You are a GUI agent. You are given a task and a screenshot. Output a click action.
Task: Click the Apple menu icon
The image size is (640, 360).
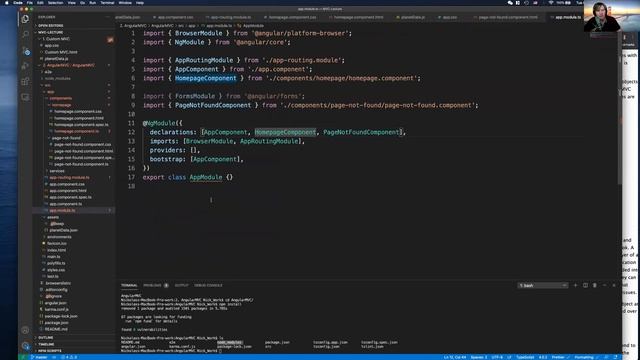7,2
